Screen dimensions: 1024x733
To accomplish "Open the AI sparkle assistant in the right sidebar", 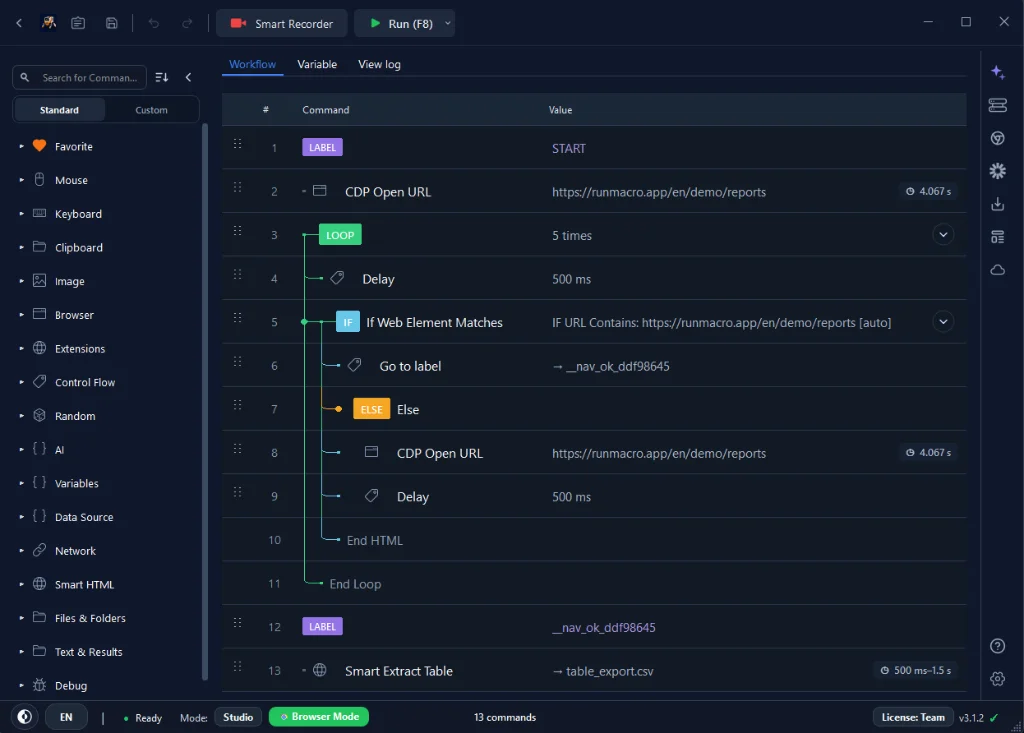I will tap(997, 72).
